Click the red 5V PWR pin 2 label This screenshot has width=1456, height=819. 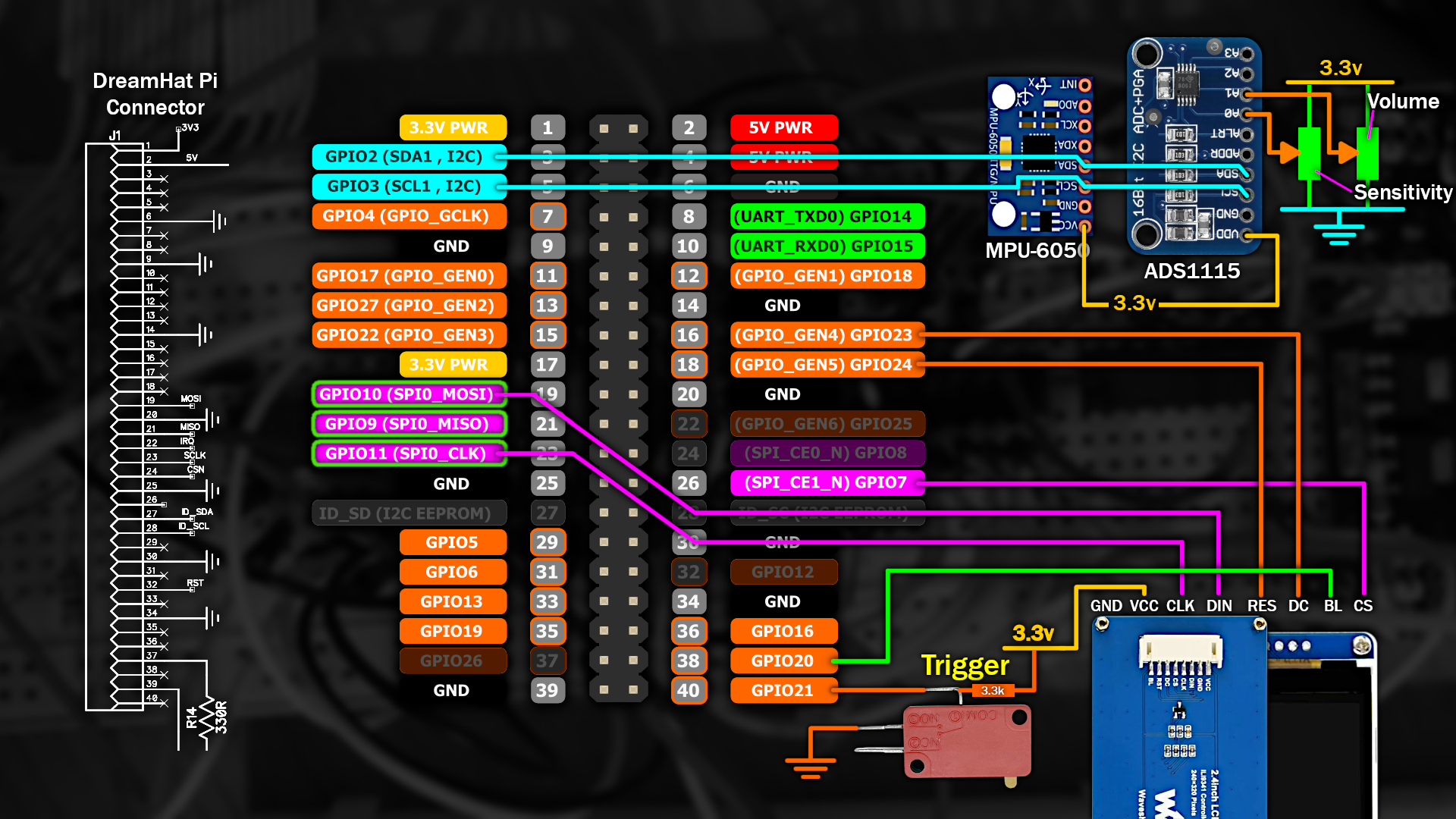(x=784, y=127)
